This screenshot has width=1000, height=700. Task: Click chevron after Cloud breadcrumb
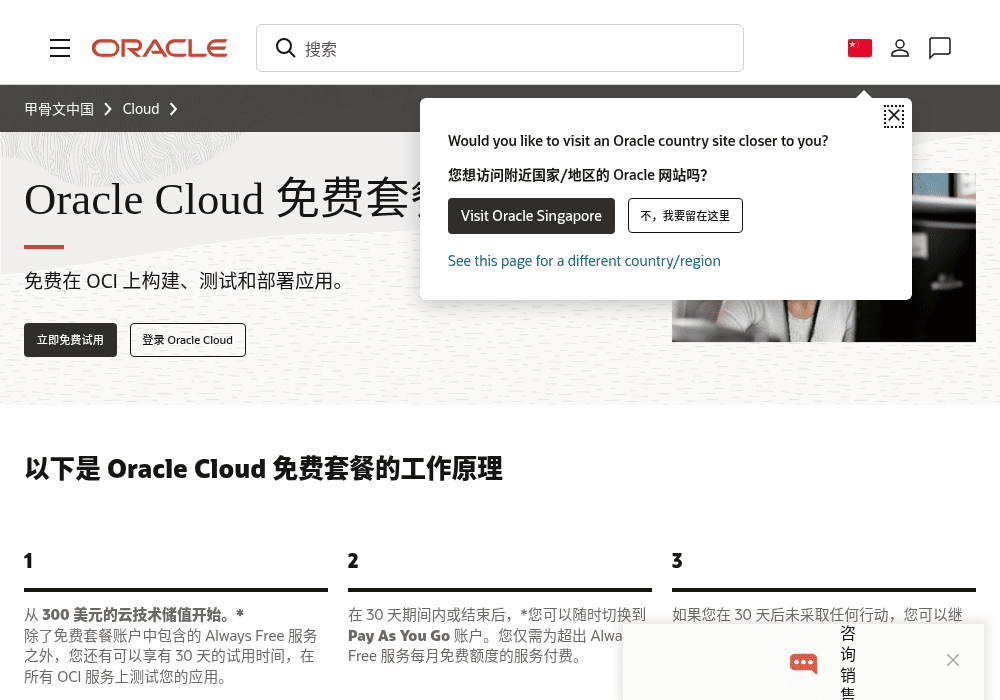click(x=173, y=109)
